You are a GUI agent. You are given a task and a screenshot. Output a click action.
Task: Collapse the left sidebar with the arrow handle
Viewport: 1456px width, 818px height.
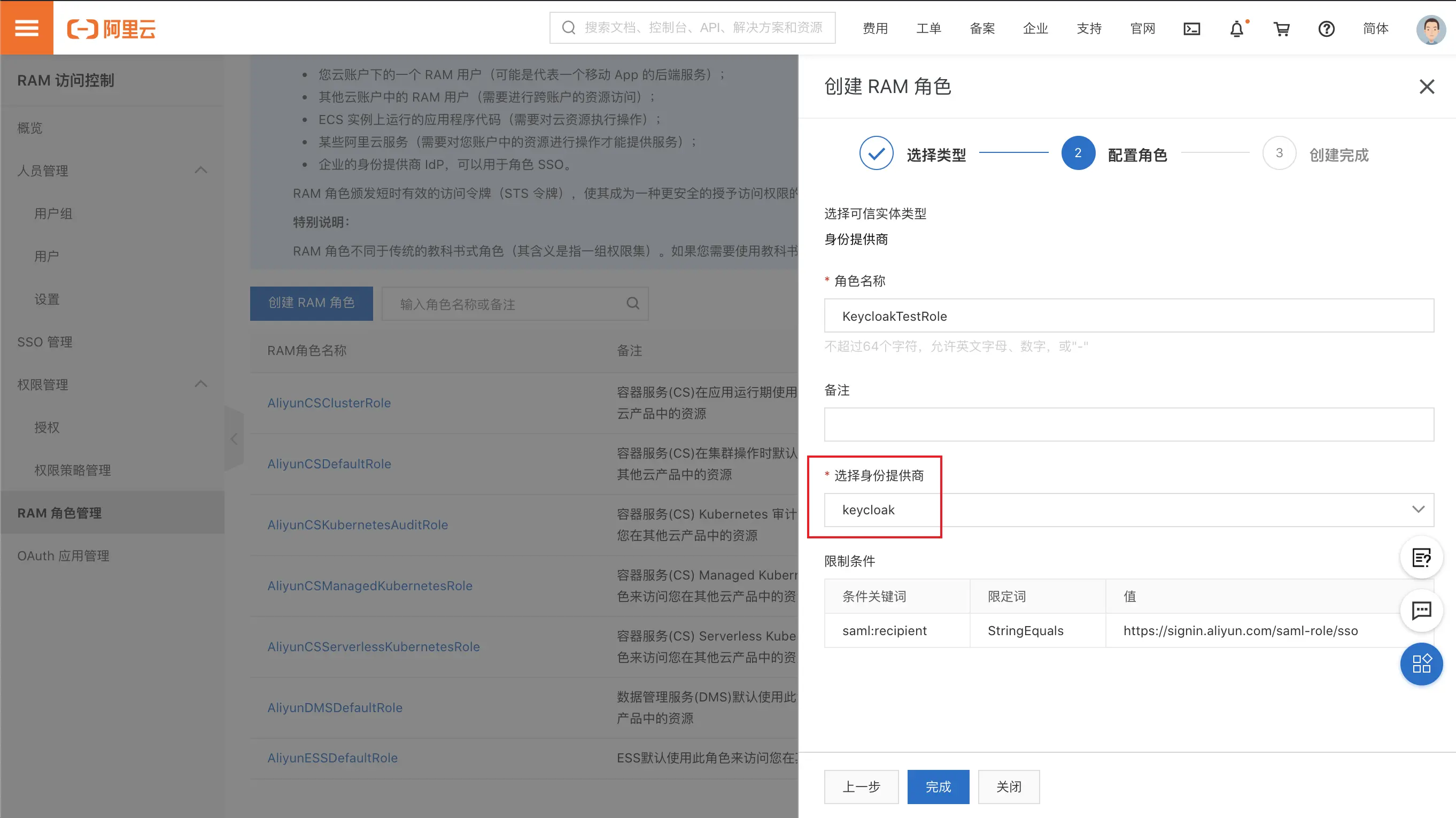(234, 439)
